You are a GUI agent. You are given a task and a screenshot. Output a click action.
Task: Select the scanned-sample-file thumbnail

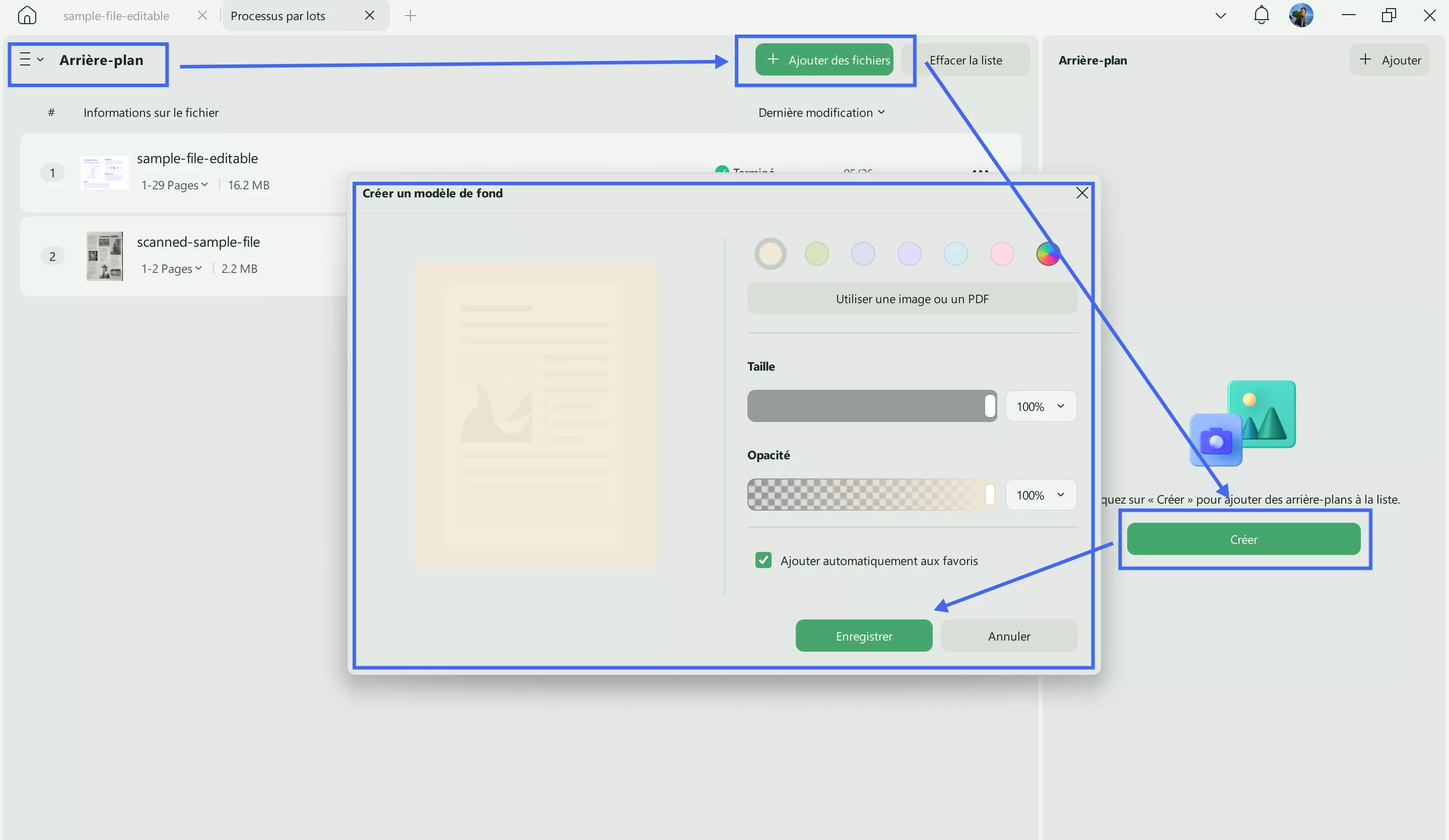tap(104, 256)
